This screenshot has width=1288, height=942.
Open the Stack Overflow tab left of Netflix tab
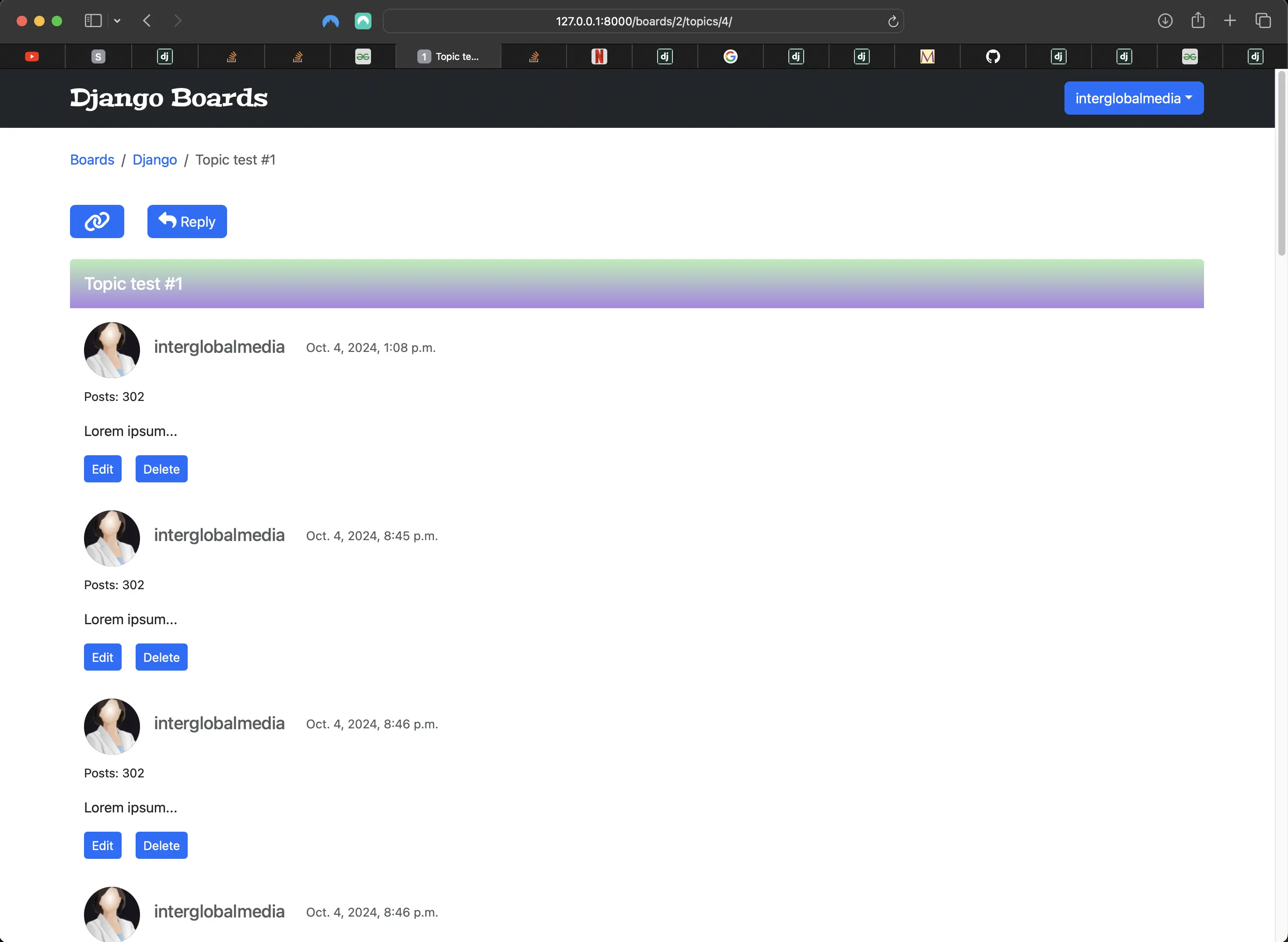point(533,56)
